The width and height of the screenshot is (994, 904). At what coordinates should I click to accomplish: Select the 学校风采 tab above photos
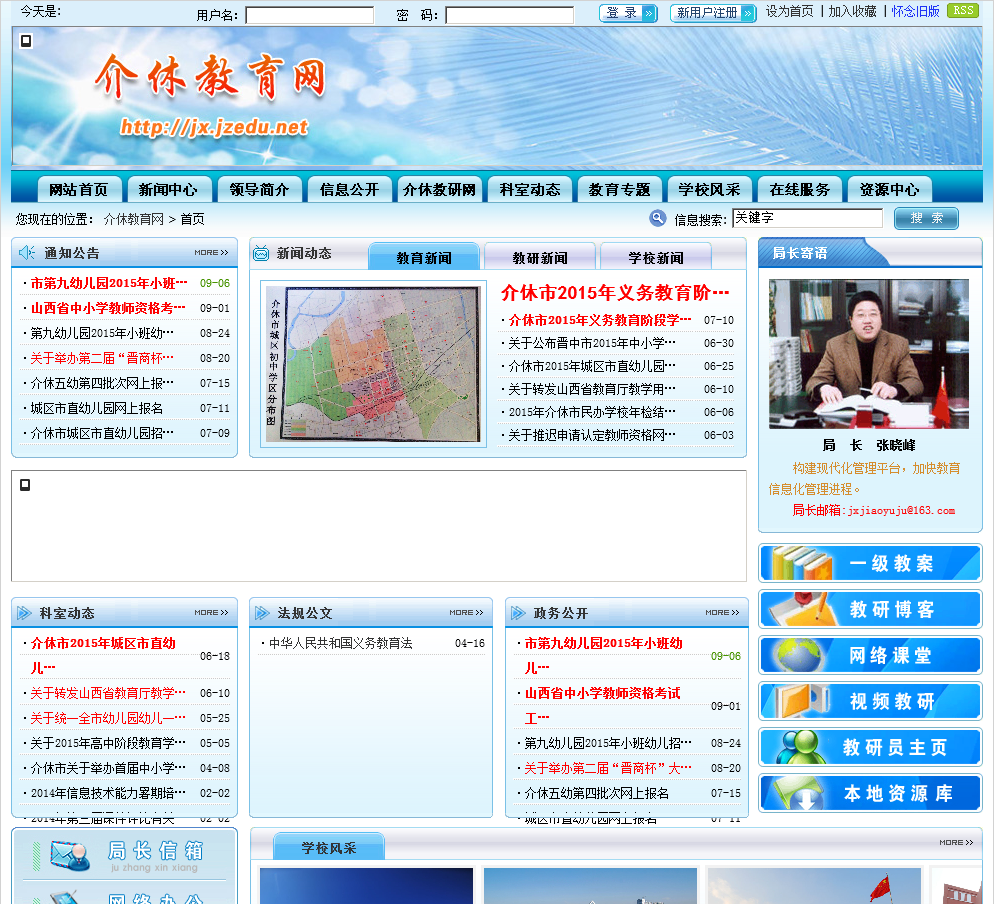tap(329, 847)
